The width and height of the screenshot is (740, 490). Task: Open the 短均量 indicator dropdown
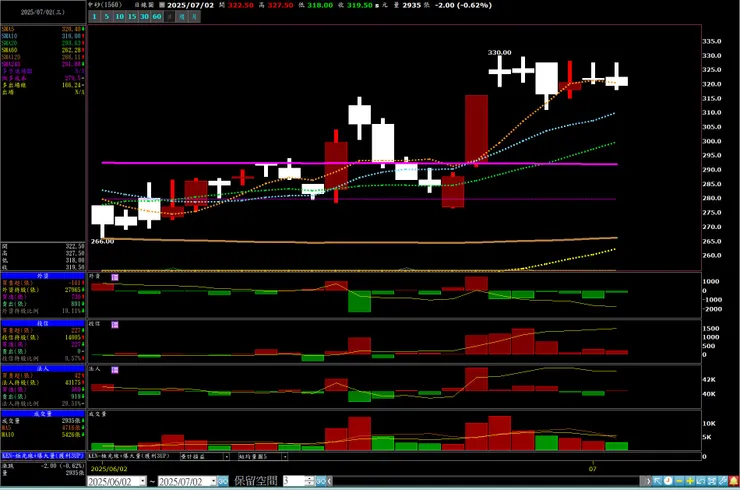tap(285, 456)
